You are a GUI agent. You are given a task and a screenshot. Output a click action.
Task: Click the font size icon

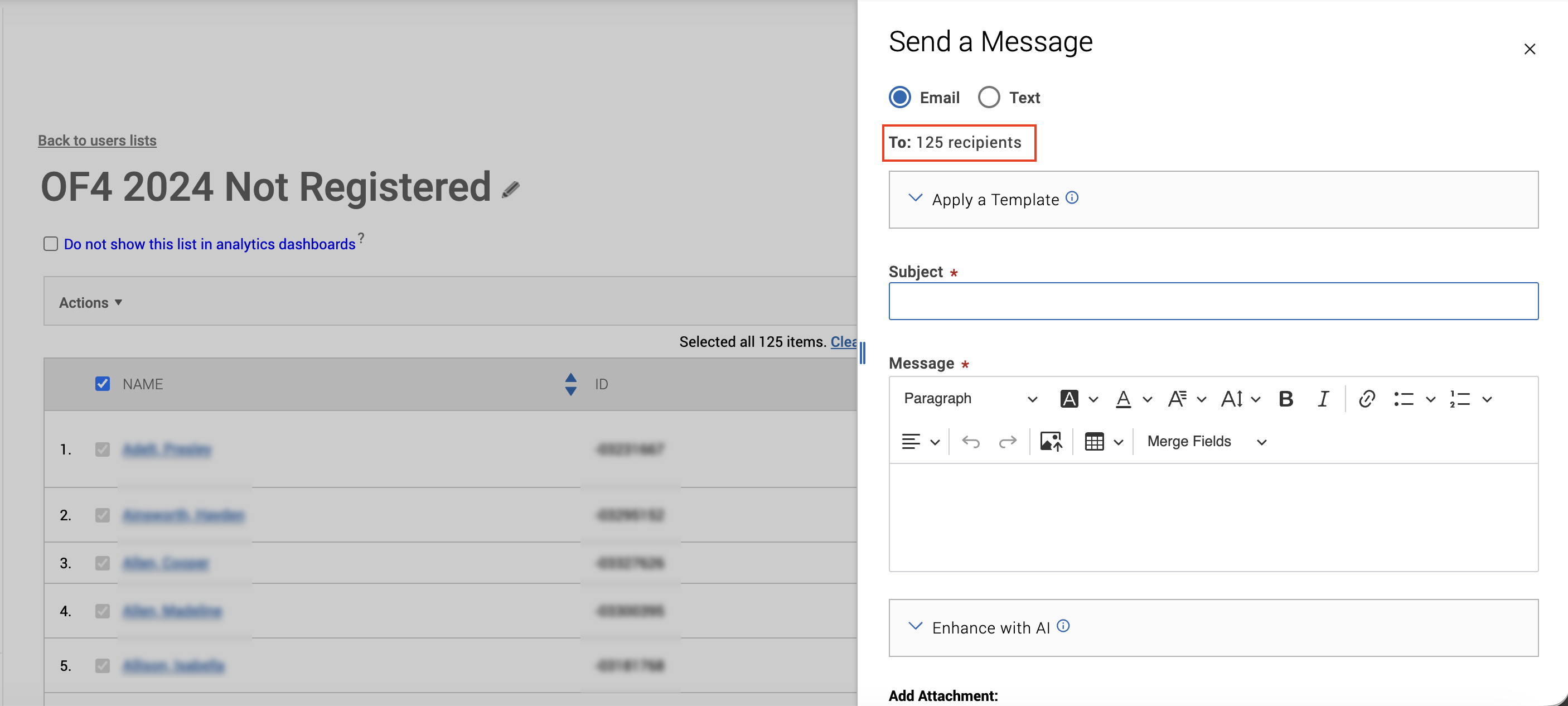click(1231, 399)
